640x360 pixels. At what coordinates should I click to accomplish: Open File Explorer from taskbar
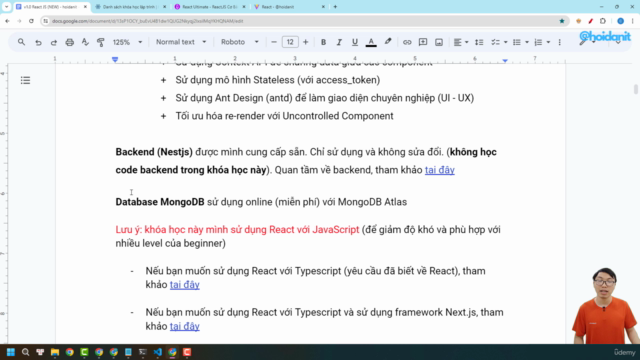pyautogui.click(x=55, y=352)
